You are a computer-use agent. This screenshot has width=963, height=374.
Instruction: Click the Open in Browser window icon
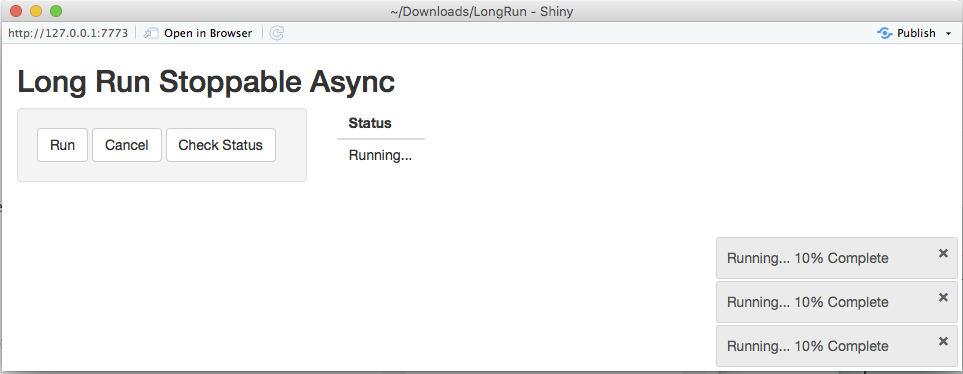click(151, 33)
